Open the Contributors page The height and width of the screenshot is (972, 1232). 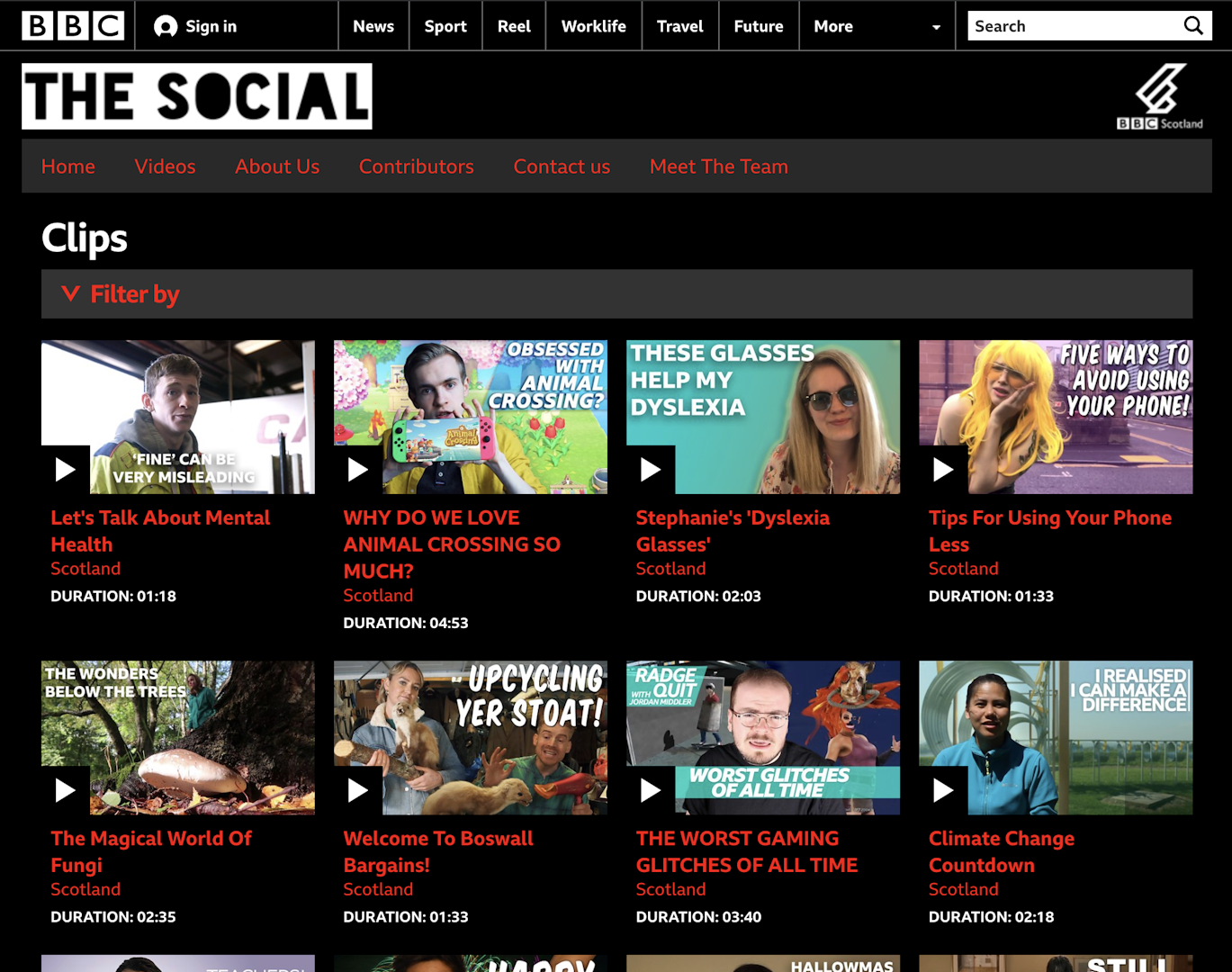point(417,166)
